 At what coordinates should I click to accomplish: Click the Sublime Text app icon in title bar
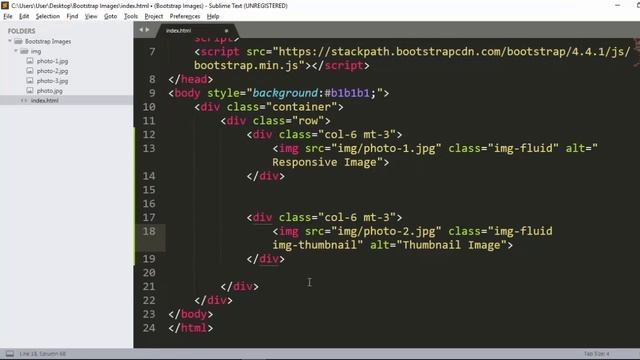click(x=5, y=5)
